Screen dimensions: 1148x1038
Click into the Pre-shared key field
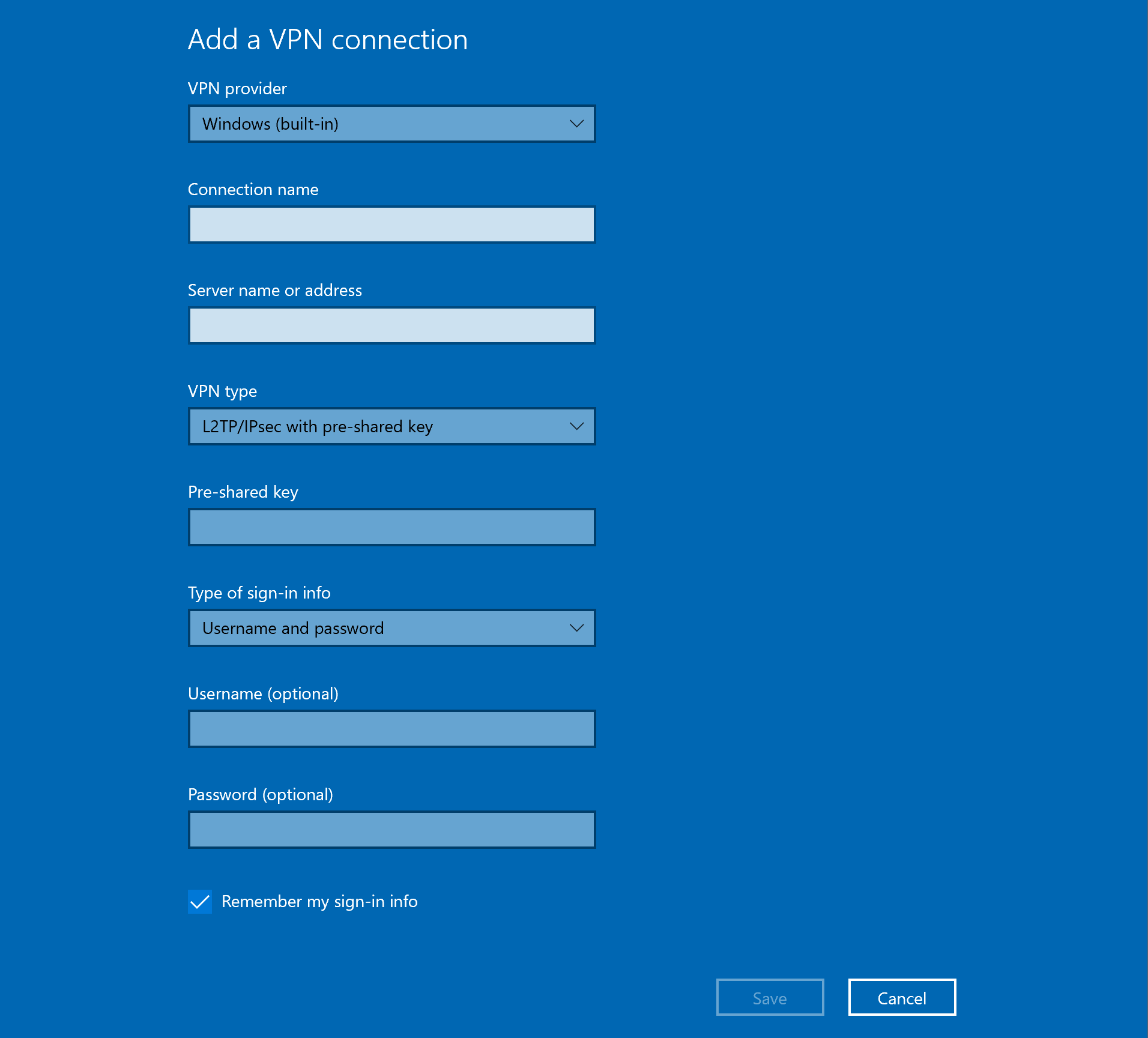(x=391, y=527)
